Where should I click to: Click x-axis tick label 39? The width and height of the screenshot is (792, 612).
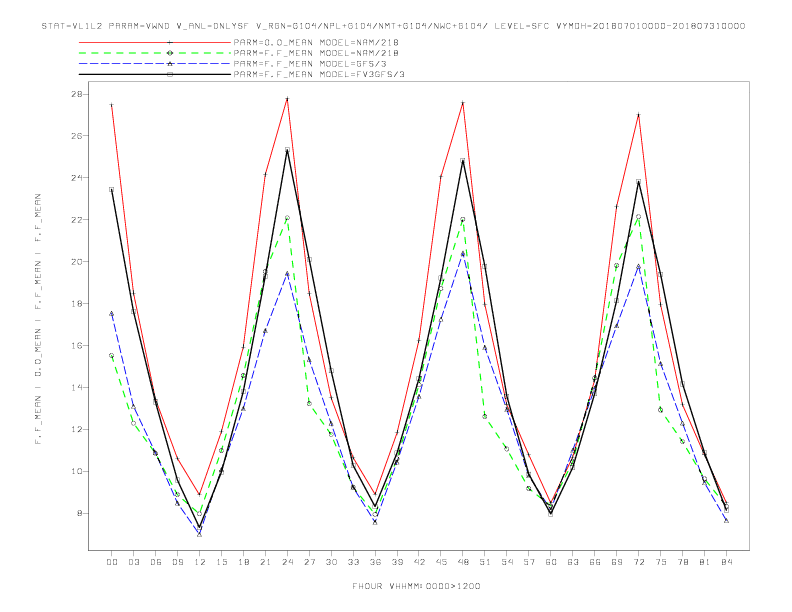tap(397, 562)
